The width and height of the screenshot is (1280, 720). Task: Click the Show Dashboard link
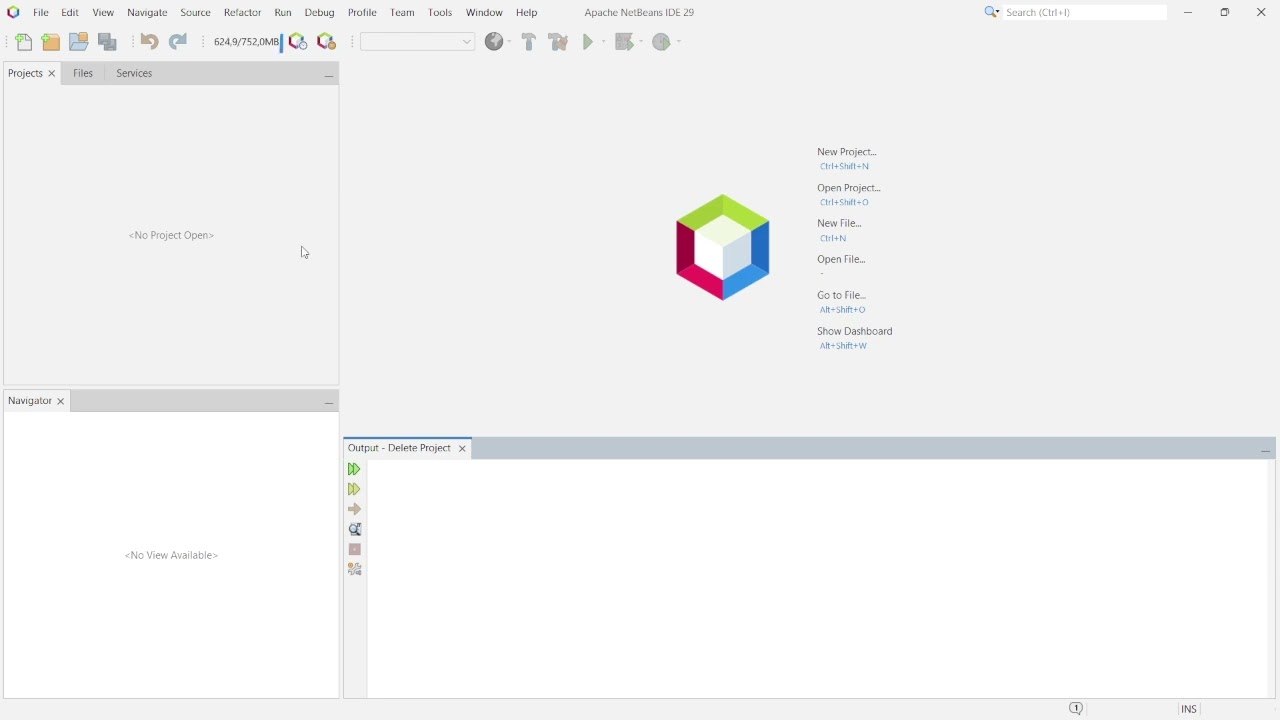click(x=855, y=333)
